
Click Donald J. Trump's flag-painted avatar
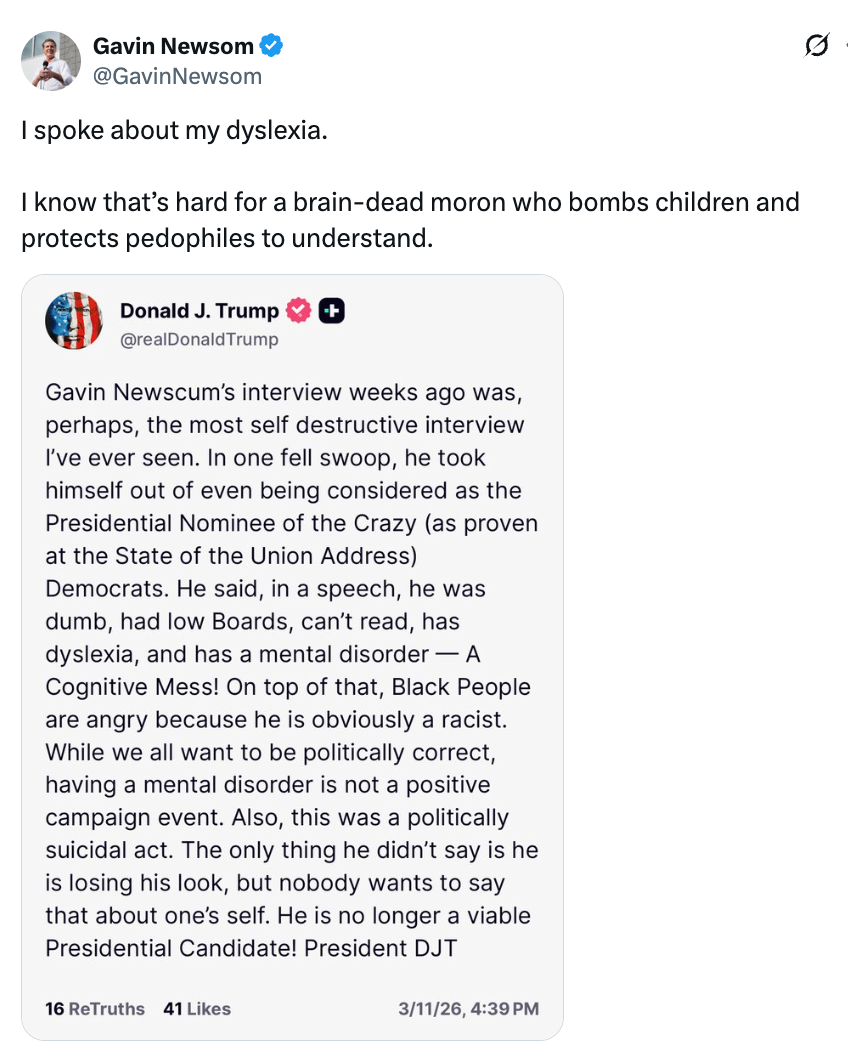[74, 320]
